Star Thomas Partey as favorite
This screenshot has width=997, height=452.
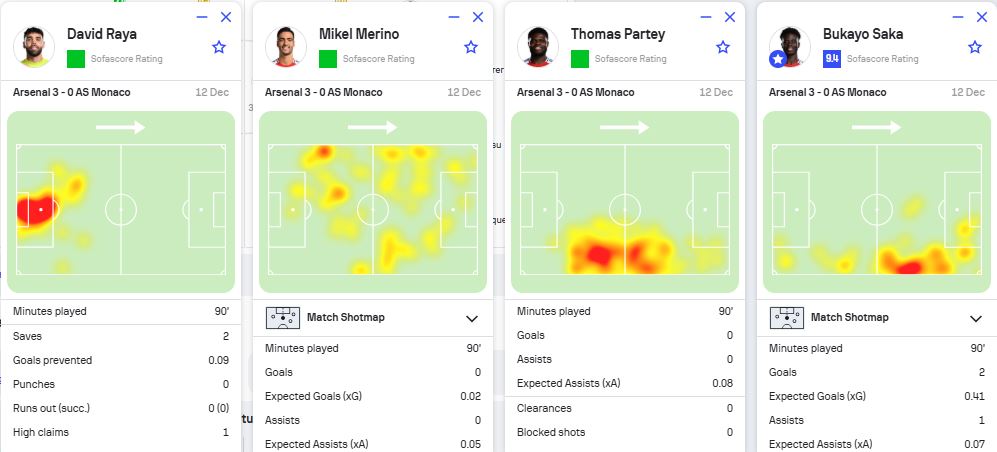[x=722, y=46]
